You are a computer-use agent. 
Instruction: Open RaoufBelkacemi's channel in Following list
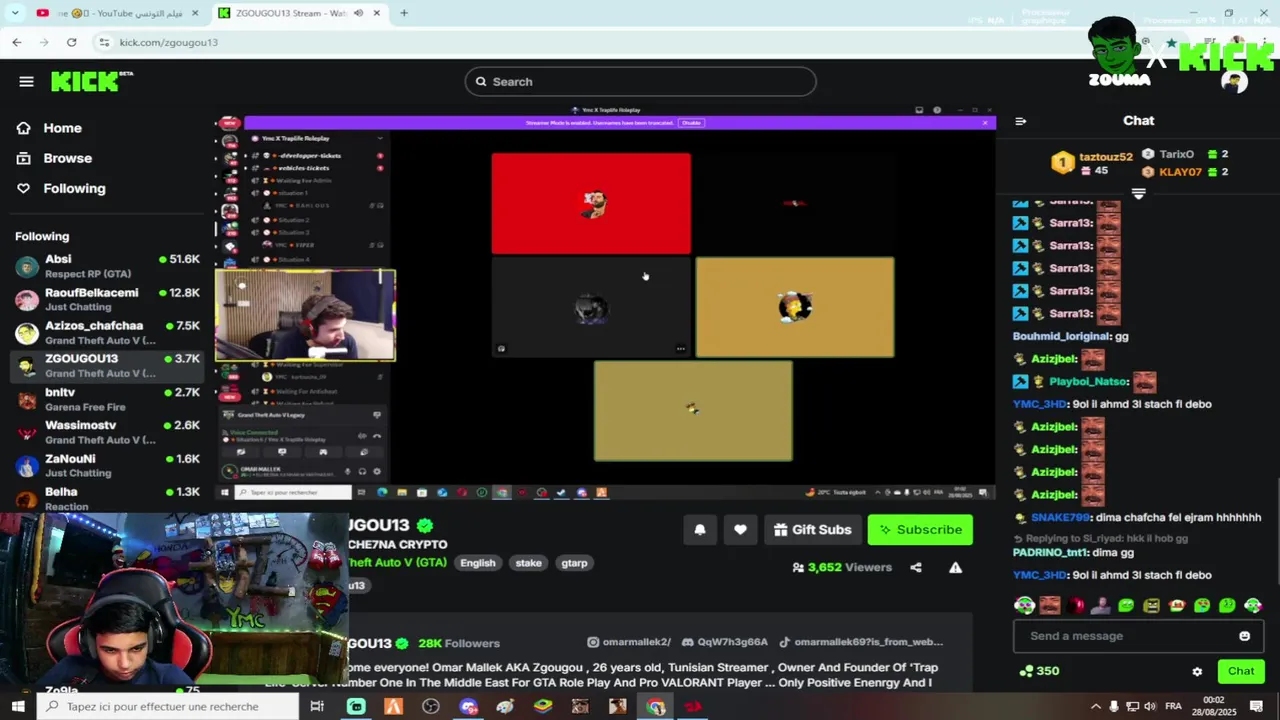[107, 300]
